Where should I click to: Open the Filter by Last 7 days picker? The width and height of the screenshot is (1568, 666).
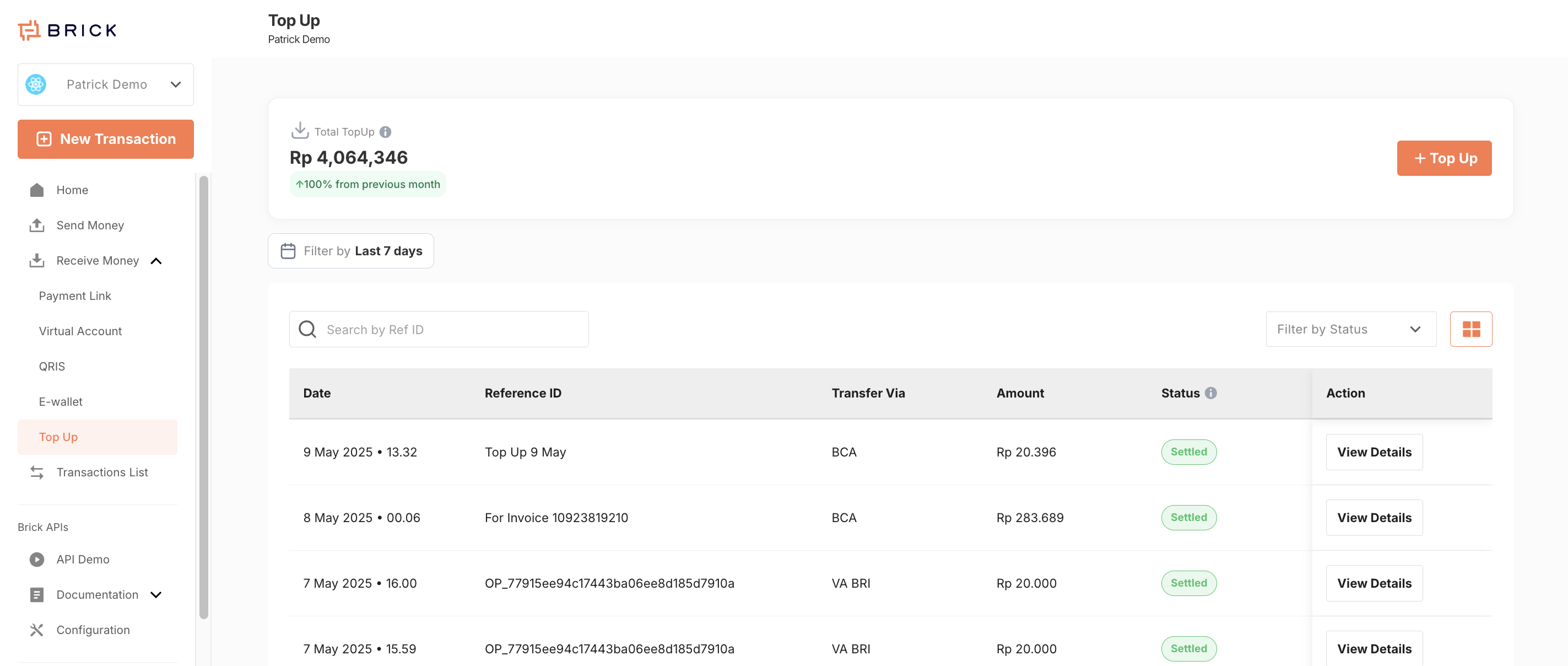coord(350,251)
